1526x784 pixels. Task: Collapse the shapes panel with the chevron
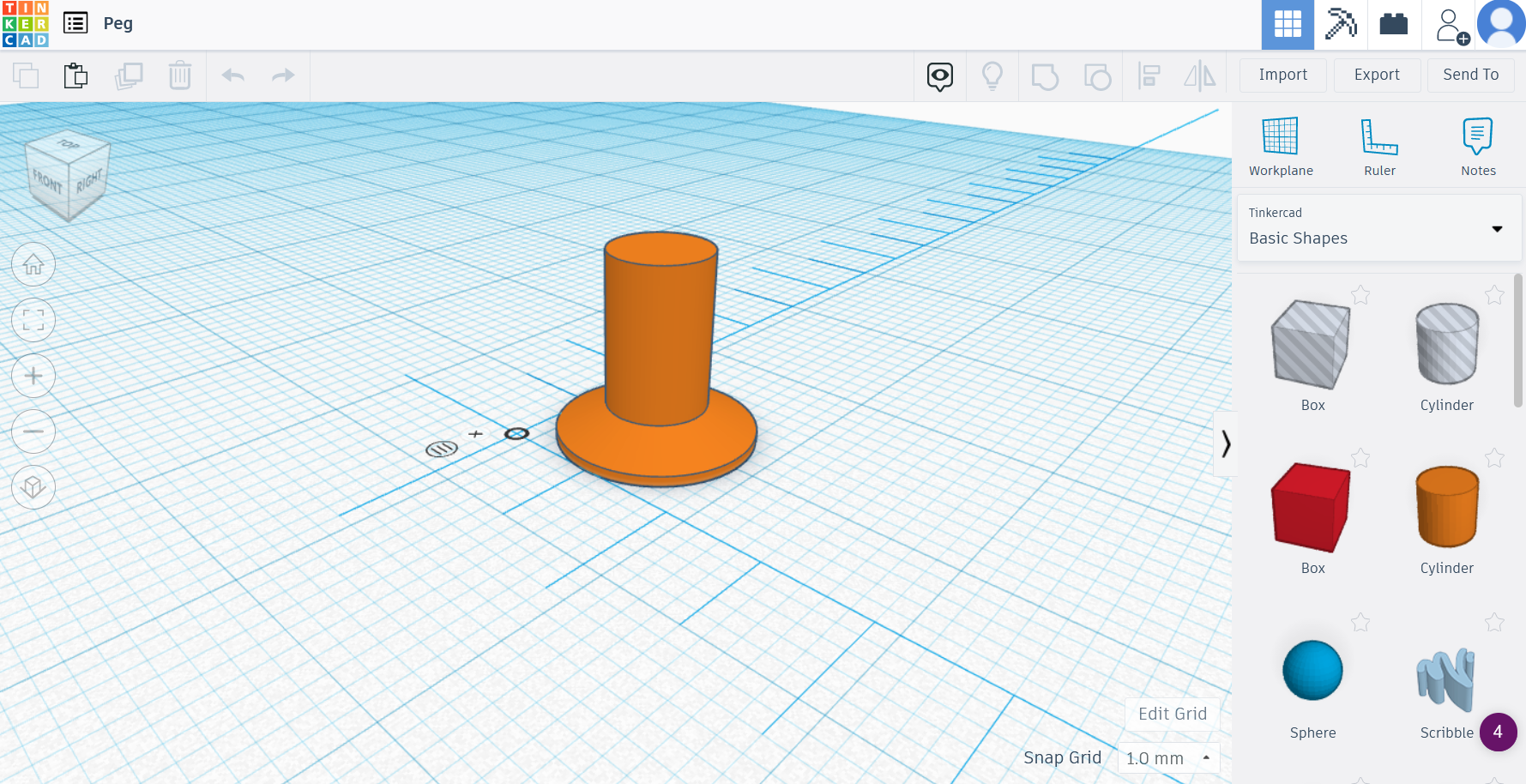click(x=1226, y=443)
